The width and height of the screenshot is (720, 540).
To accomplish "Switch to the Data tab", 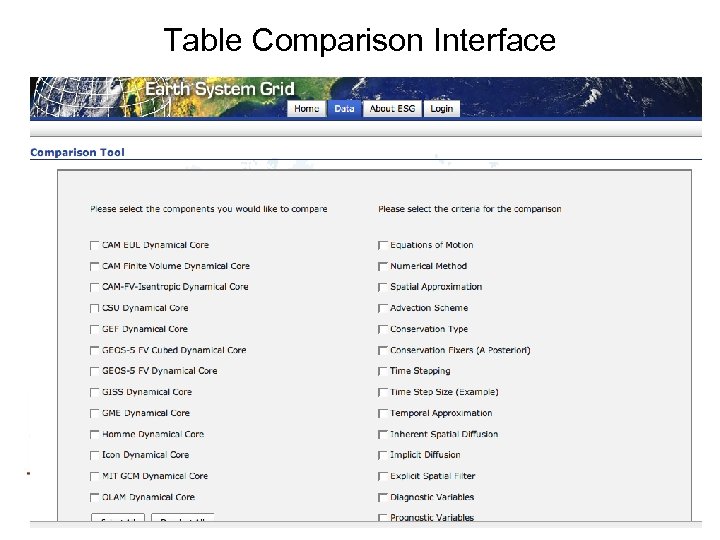I will click(344, 109).
